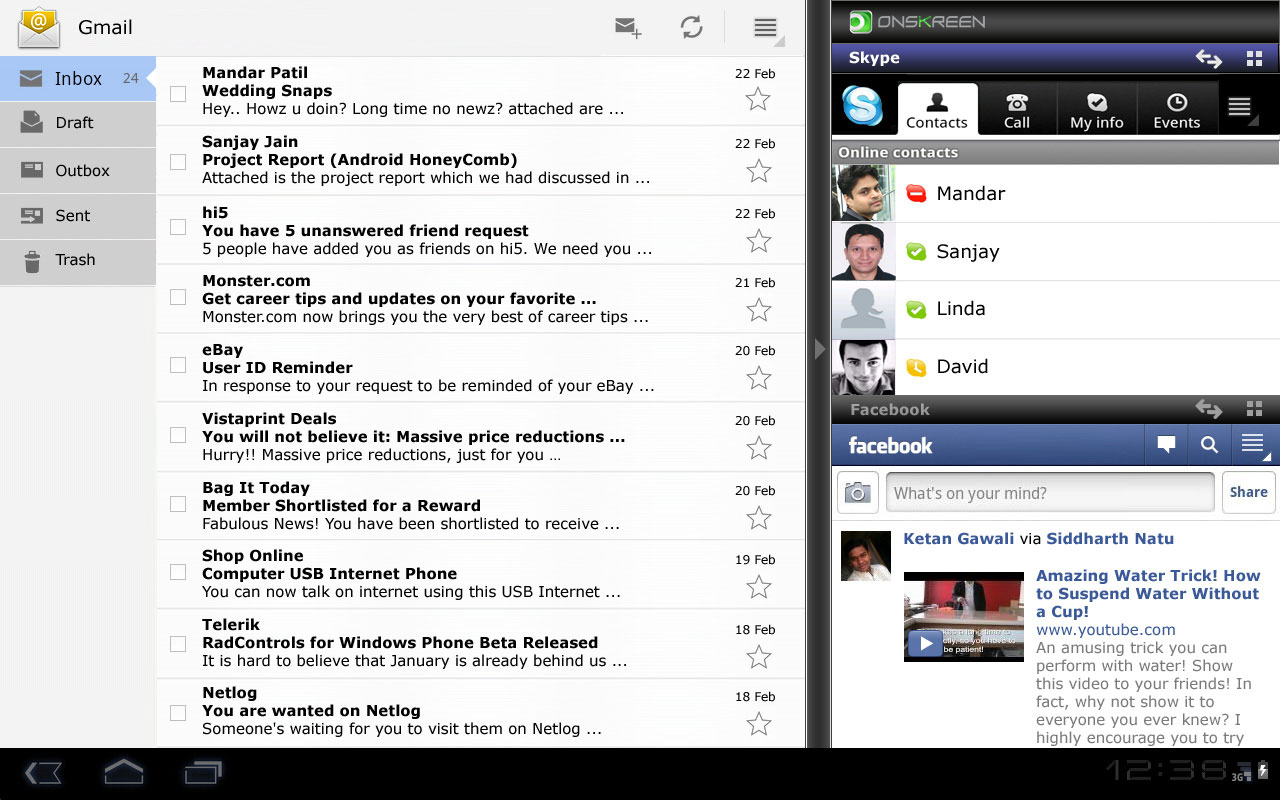Open Skype contact Linda
The height and width of the screenshot is (800, 1280).
coord(1056,309)
